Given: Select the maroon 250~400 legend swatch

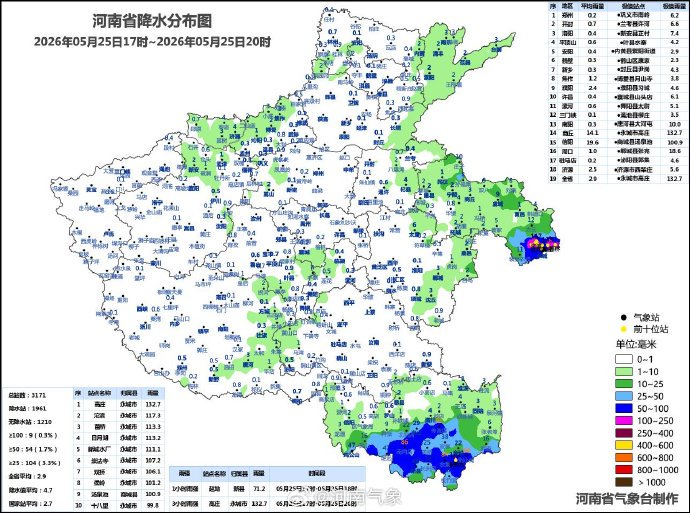Looking at the screenshot, I should pyautogui.click(x=624, y=433).
